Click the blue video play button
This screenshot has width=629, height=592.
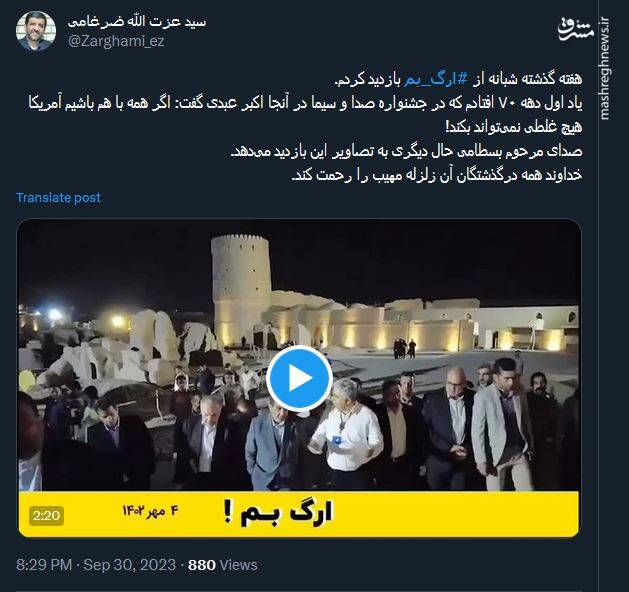[x=299, y=378]
